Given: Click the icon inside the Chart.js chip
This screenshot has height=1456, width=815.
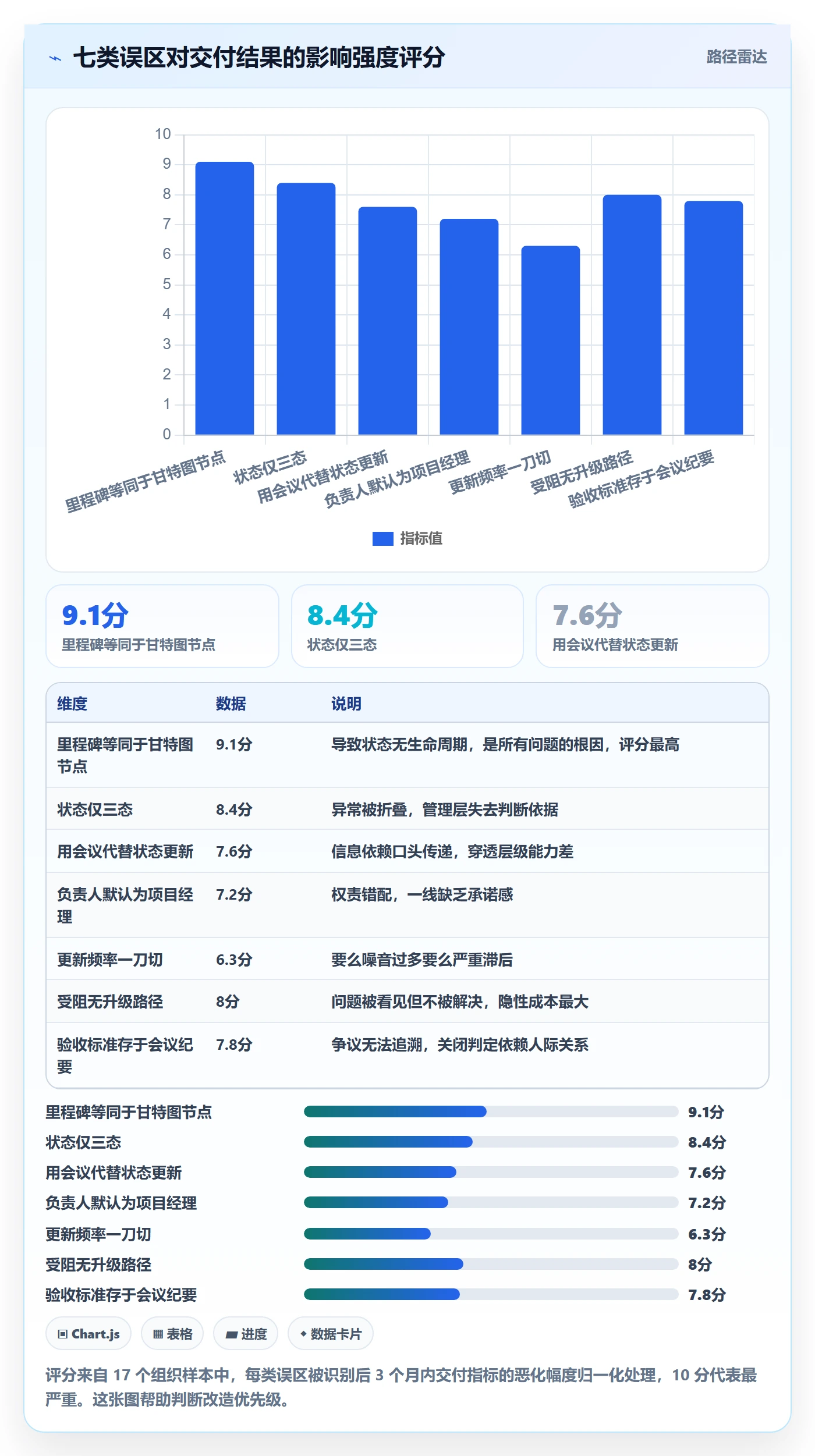Looking at the screenshot, I should coord(63,1334).
